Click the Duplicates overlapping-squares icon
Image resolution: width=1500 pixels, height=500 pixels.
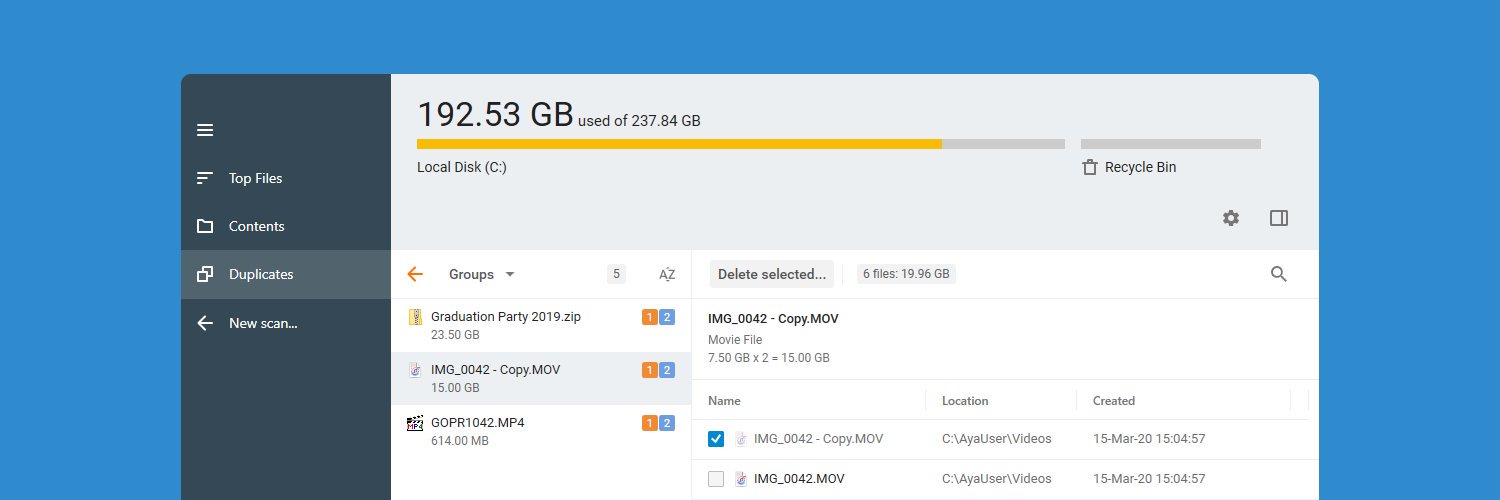pos(205,274)
